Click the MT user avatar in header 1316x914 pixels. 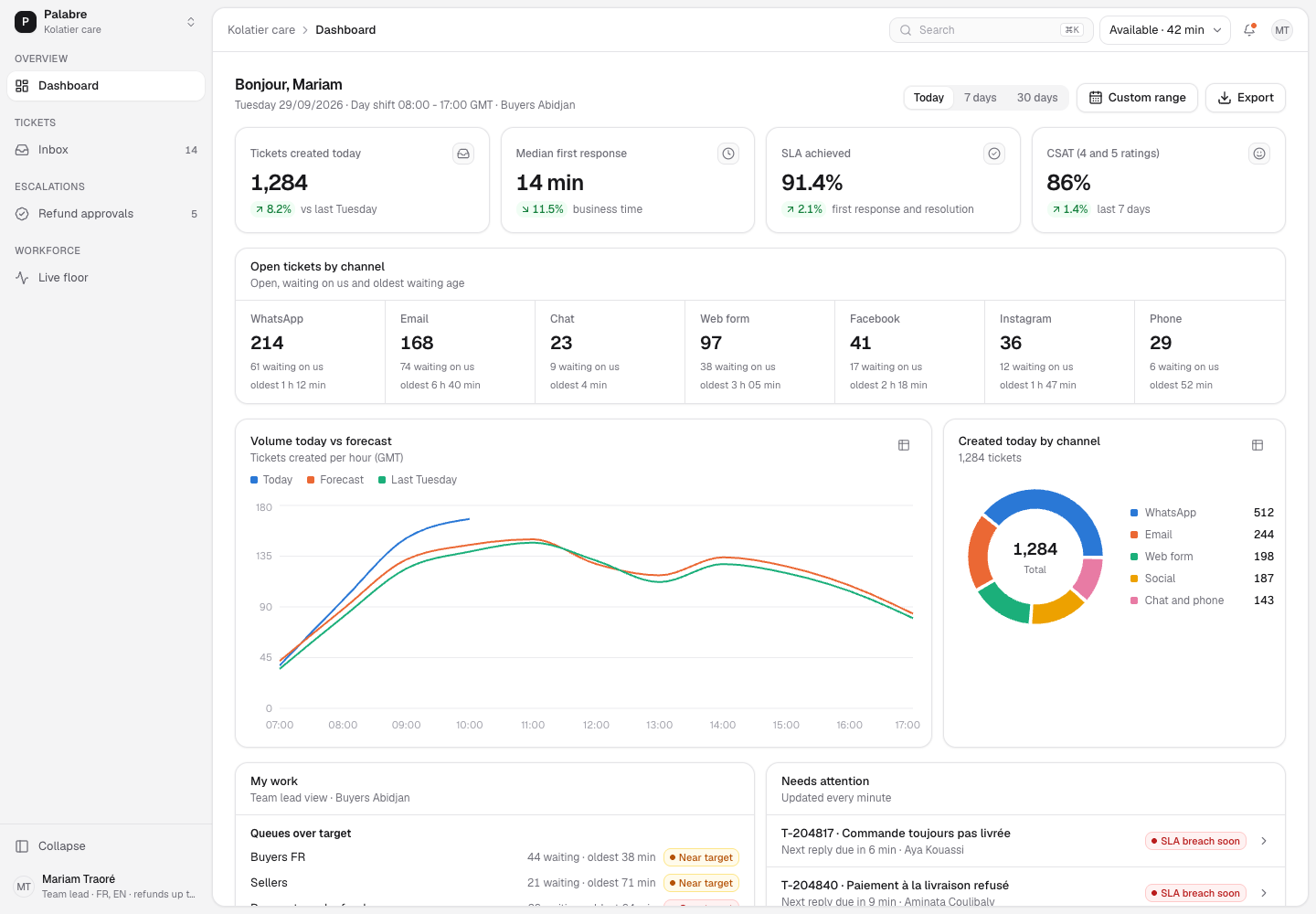[x=1282, y=30]
